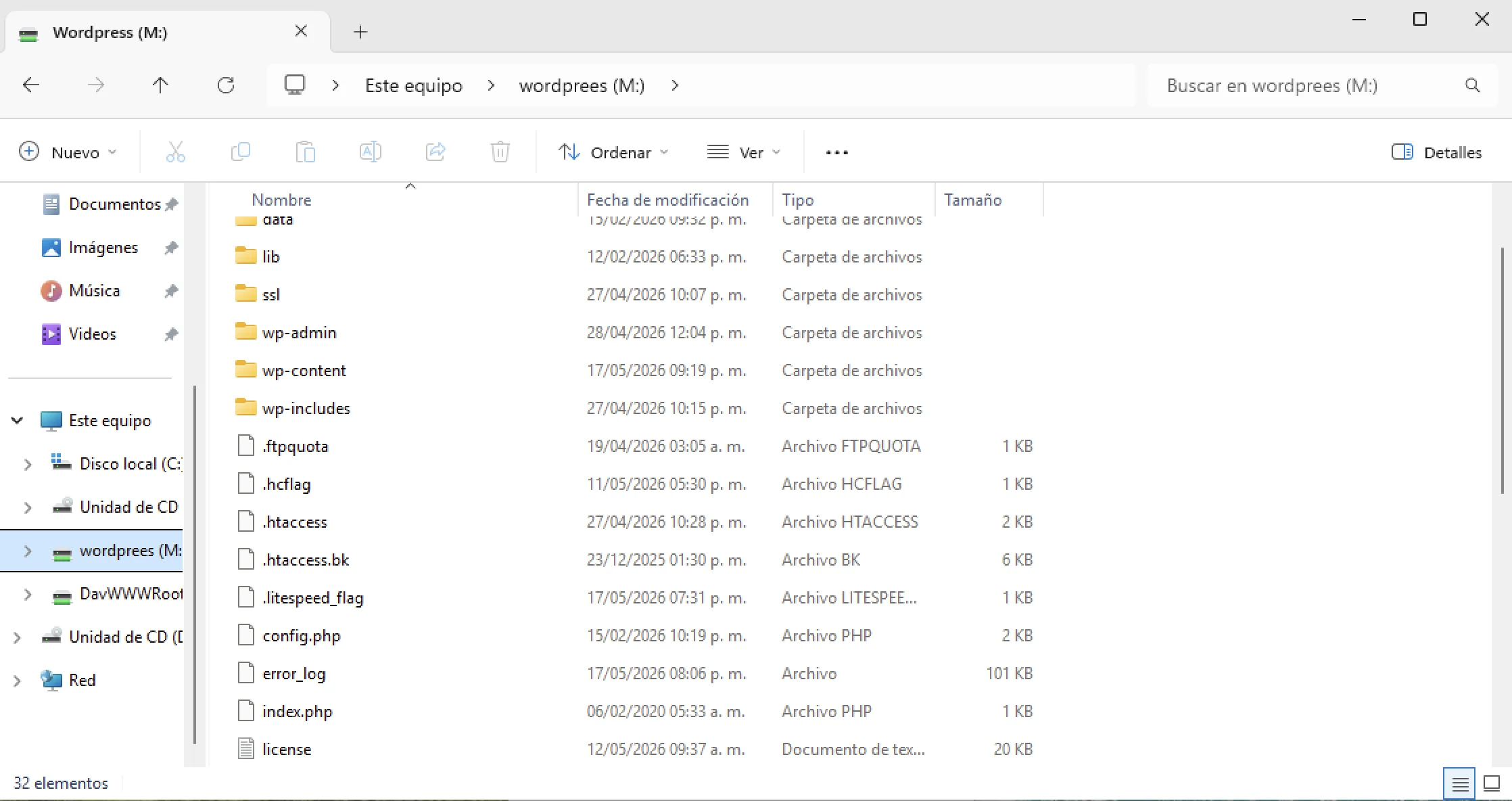Add a new tab with plus
Image resolution: width=1512 pixels, height=801 pixels.
360,32
